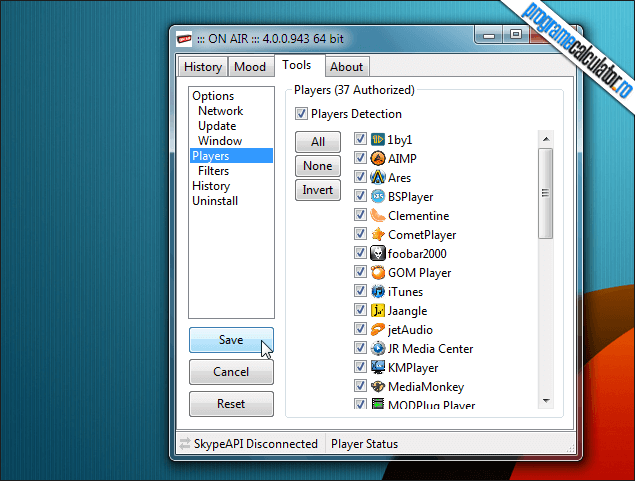Save the settings

231,340
